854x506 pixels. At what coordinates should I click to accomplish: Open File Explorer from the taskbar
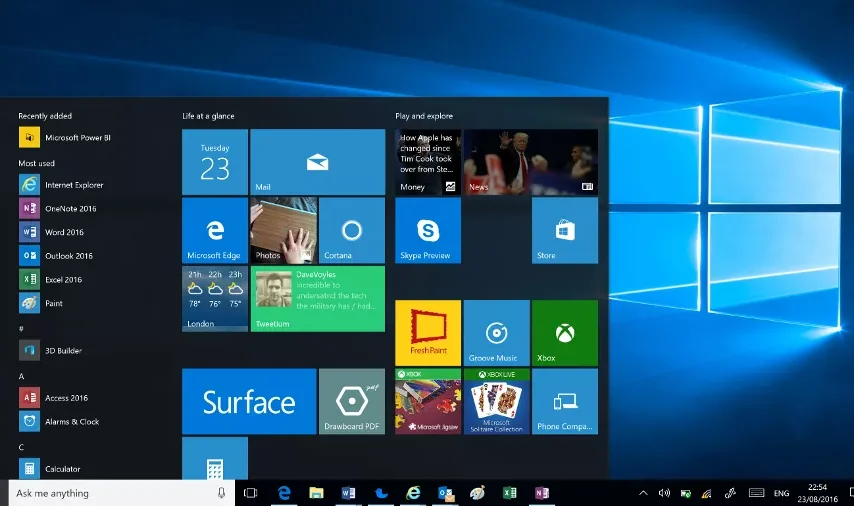coord(316,493)
